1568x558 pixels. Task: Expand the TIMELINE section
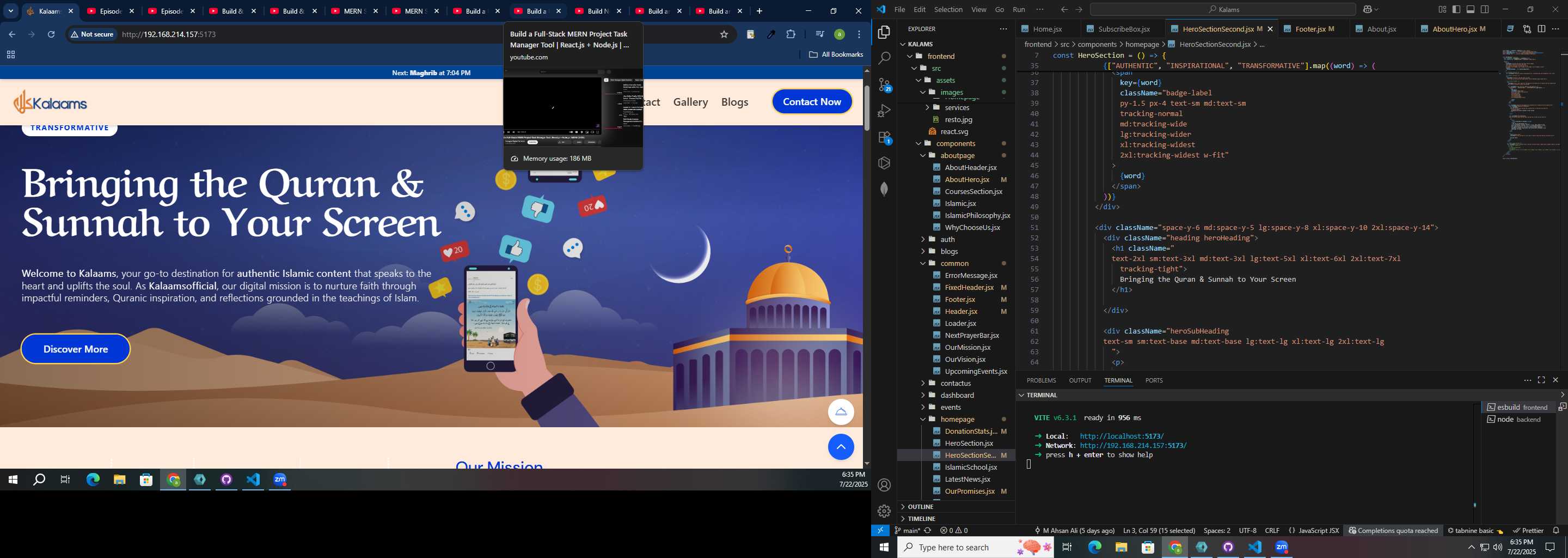[x=955, y=519]
